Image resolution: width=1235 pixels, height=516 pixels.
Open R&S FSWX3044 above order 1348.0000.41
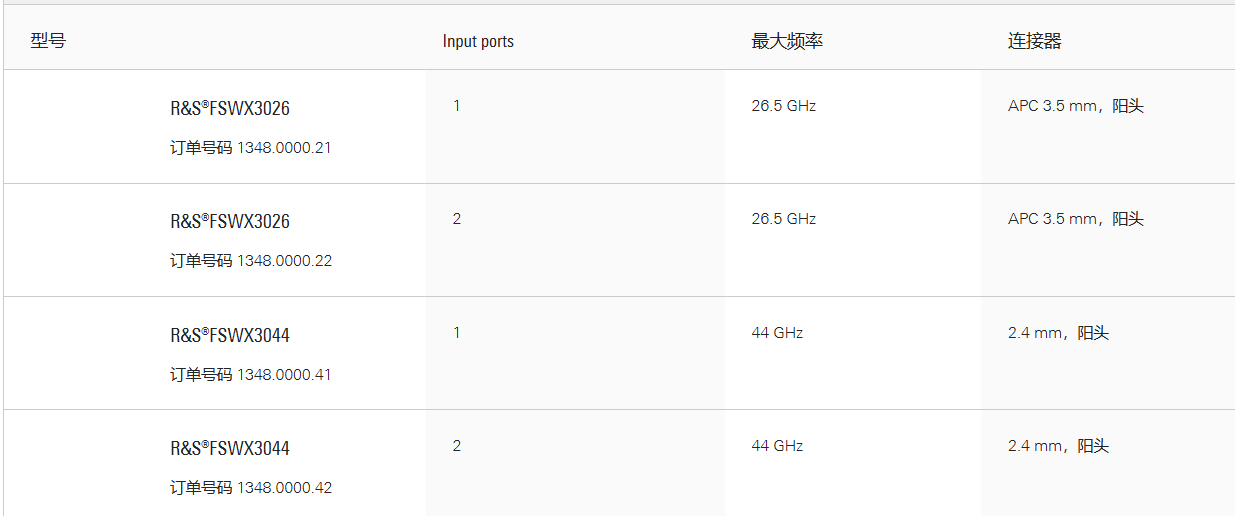230,336
